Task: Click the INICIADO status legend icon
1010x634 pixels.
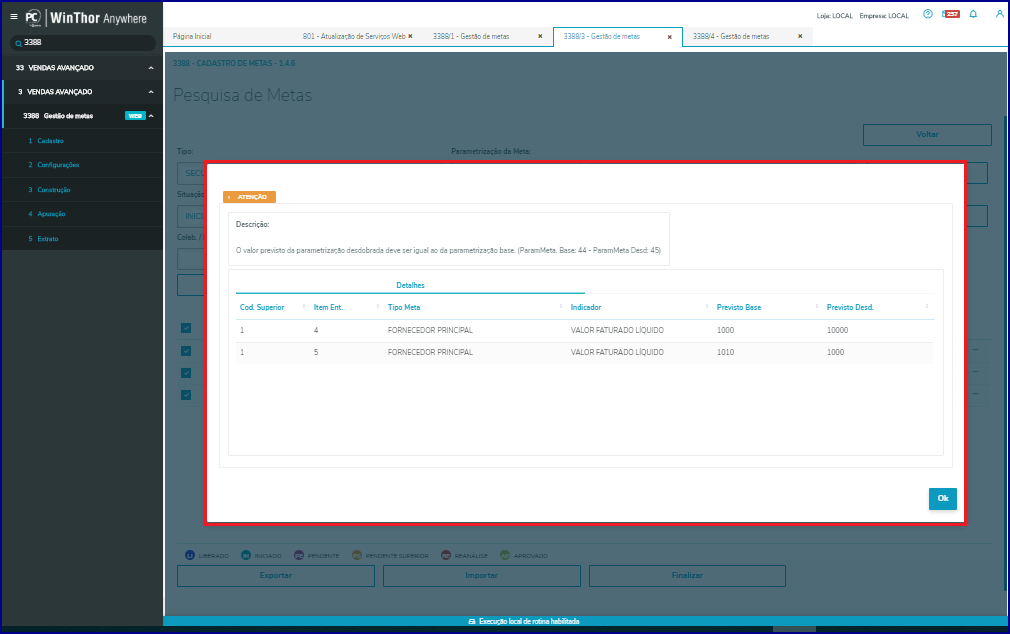Action: pos(246,555)
